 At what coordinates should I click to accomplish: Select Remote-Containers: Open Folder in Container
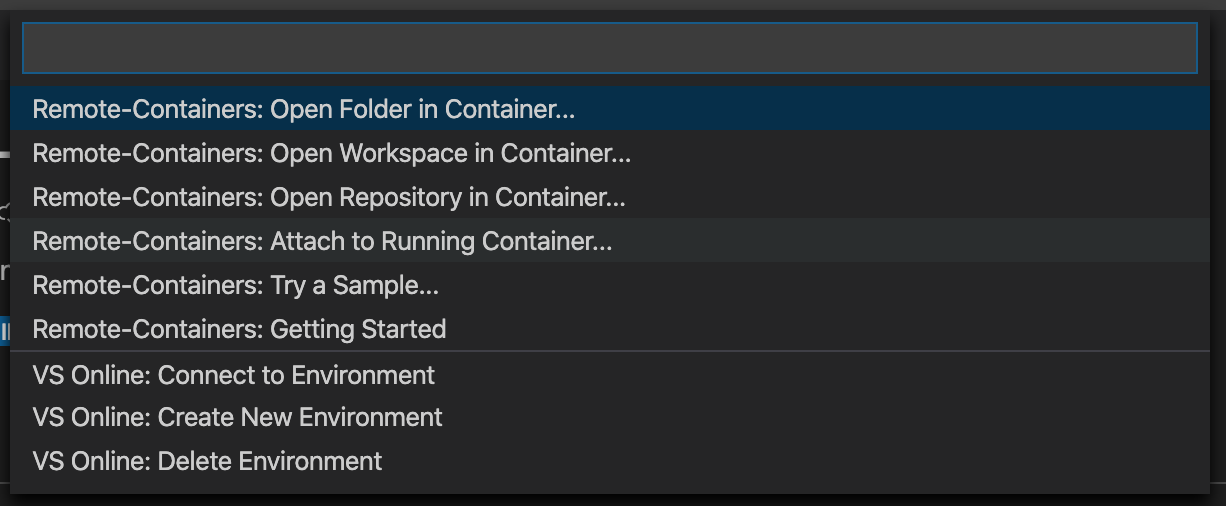[303, 109]
